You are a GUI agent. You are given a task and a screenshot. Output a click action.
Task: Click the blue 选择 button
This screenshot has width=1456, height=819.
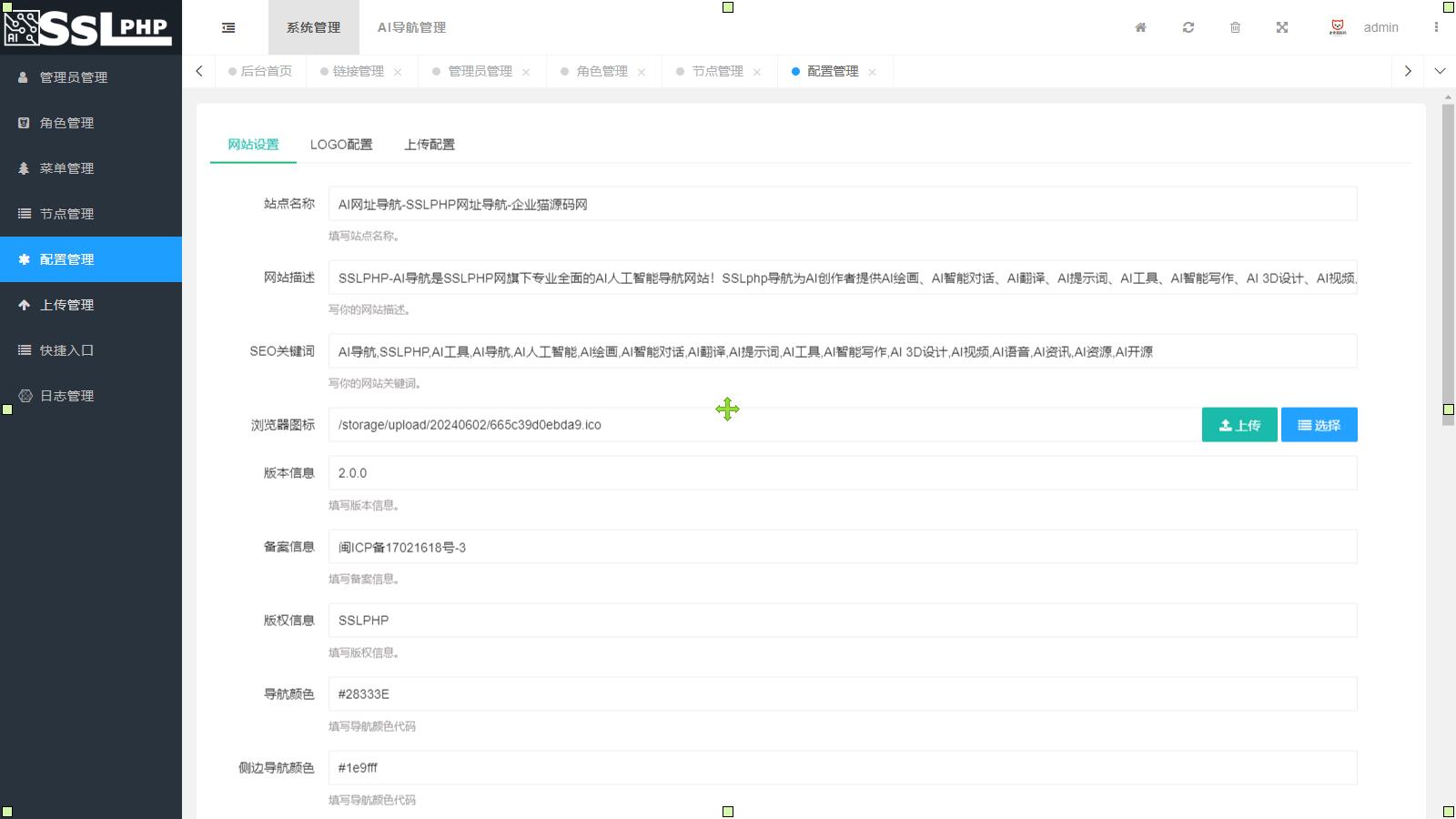(x=1319, y=425)
